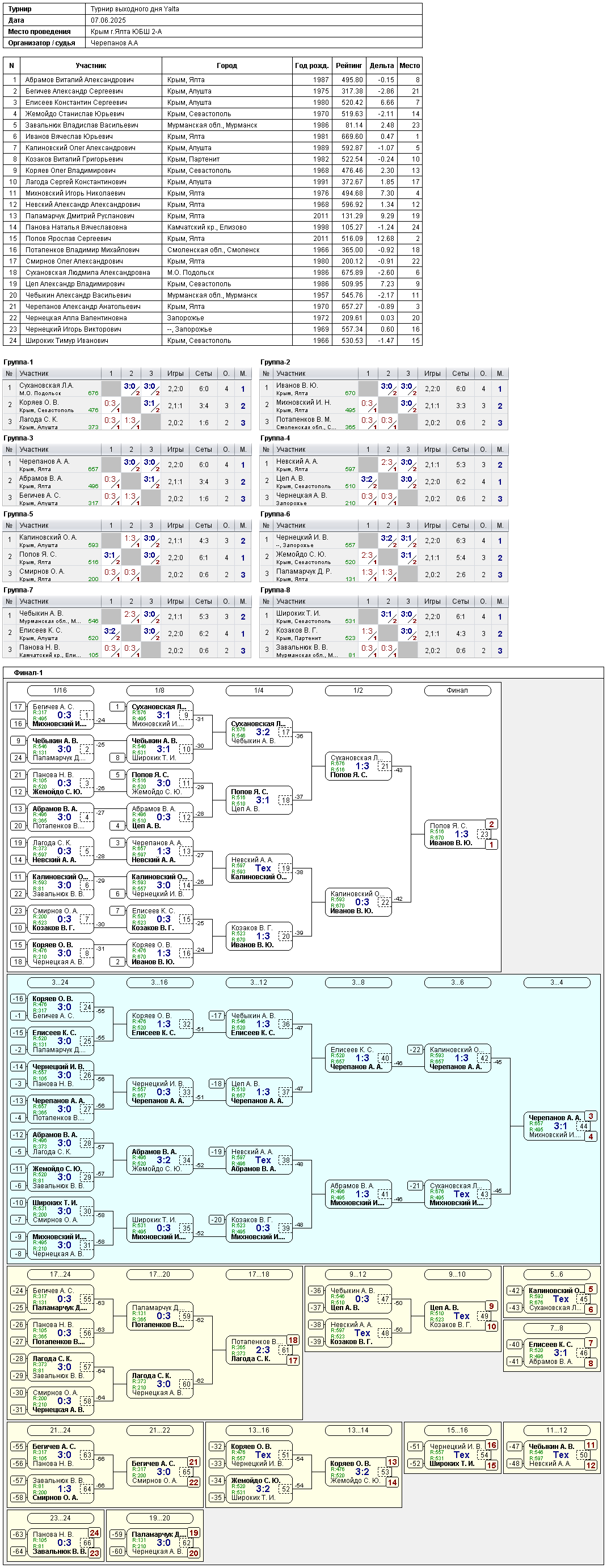
Task: Click the "1/2" round label
Action: 358,690
